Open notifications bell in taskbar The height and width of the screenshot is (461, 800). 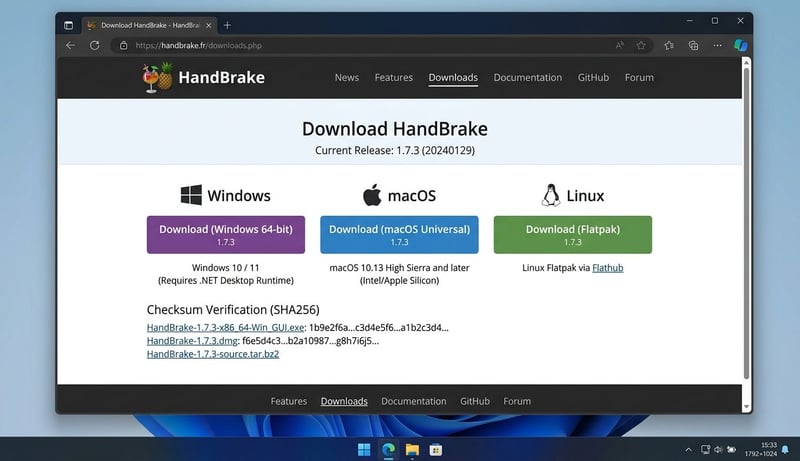pyautogui.click(x=785, y=449)
